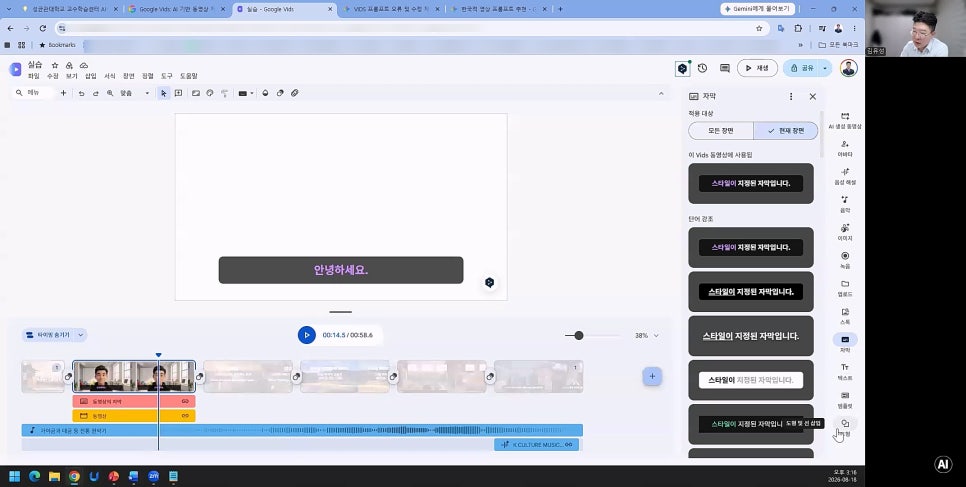Viewport: 966px width, 487px height.
Task: Open the 보기 menu
Action: [x=71, y=76]
